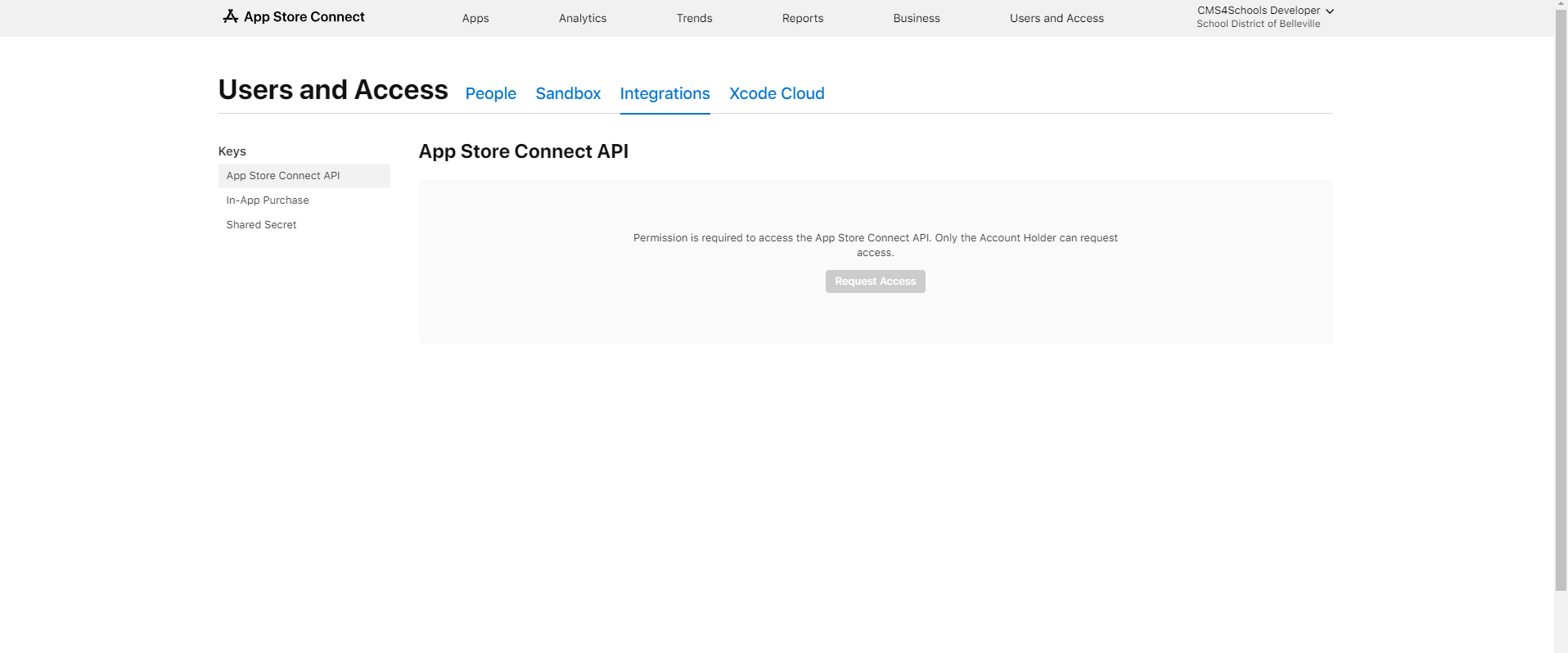
Task: Expand the CMS4Schools Developer account dropdown
Action: [1264, 17]
